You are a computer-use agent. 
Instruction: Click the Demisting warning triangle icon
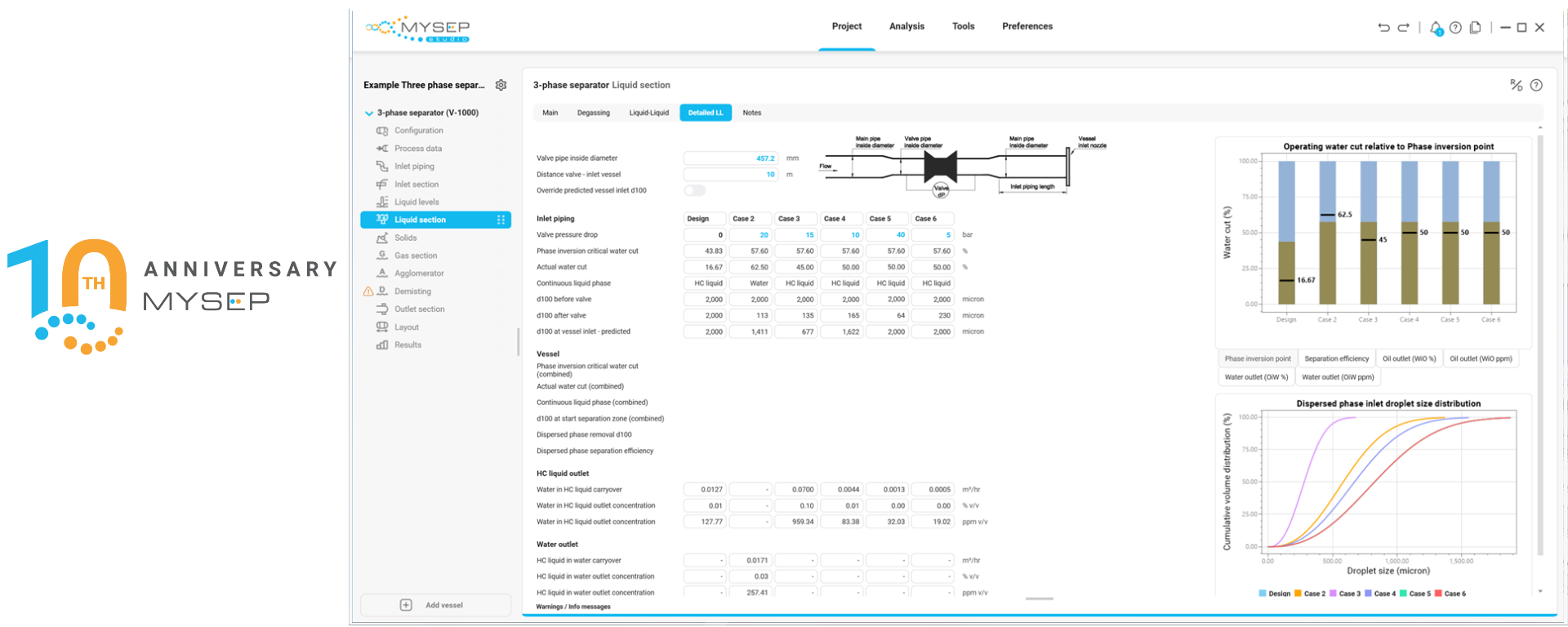(x=367, y=291)
